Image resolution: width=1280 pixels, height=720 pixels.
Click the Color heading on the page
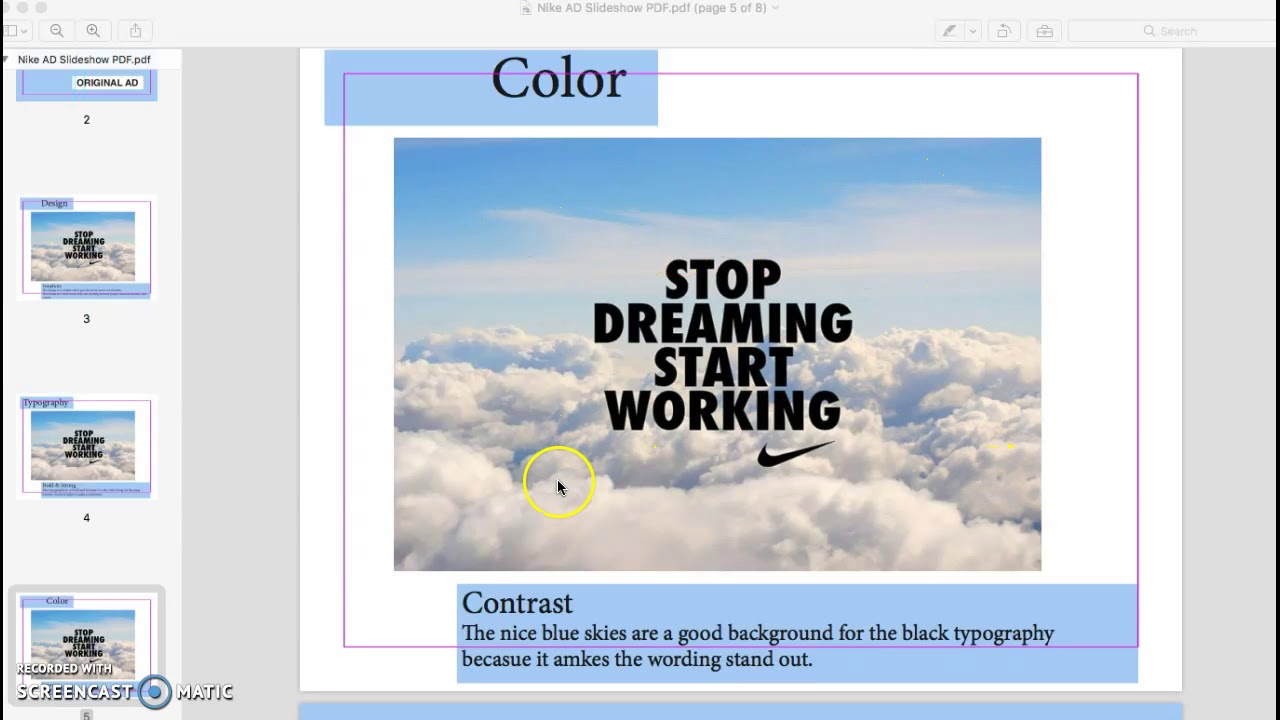(x=558, y=78)
